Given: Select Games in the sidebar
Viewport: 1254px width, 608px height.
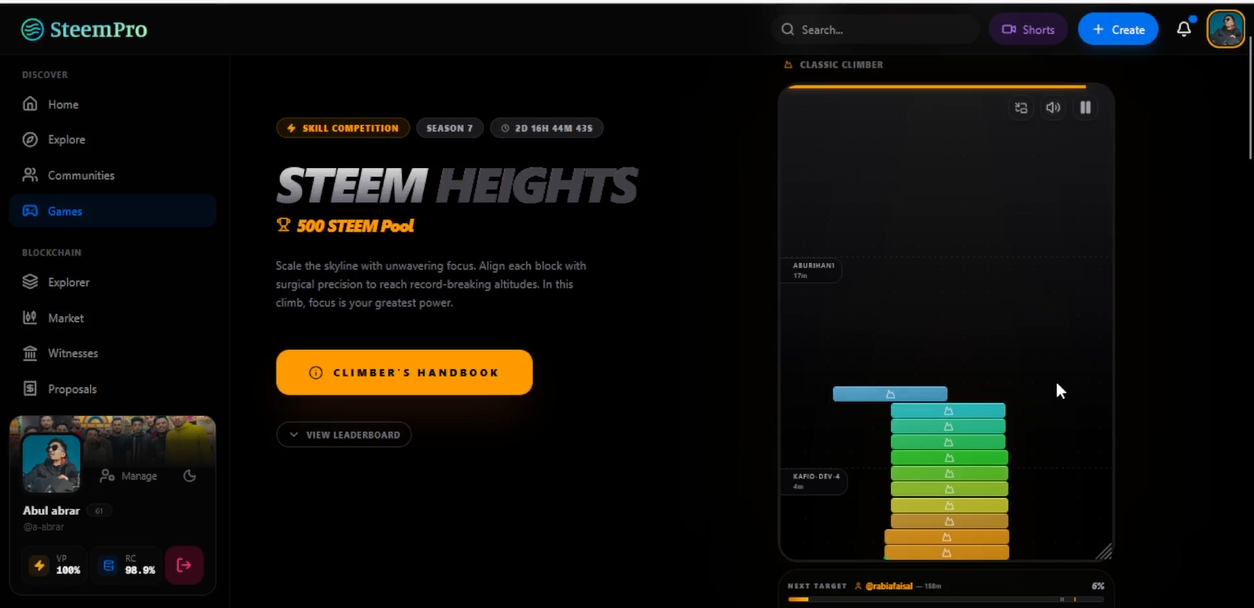Looking at the screenshot, I should [x=112, y=211].
